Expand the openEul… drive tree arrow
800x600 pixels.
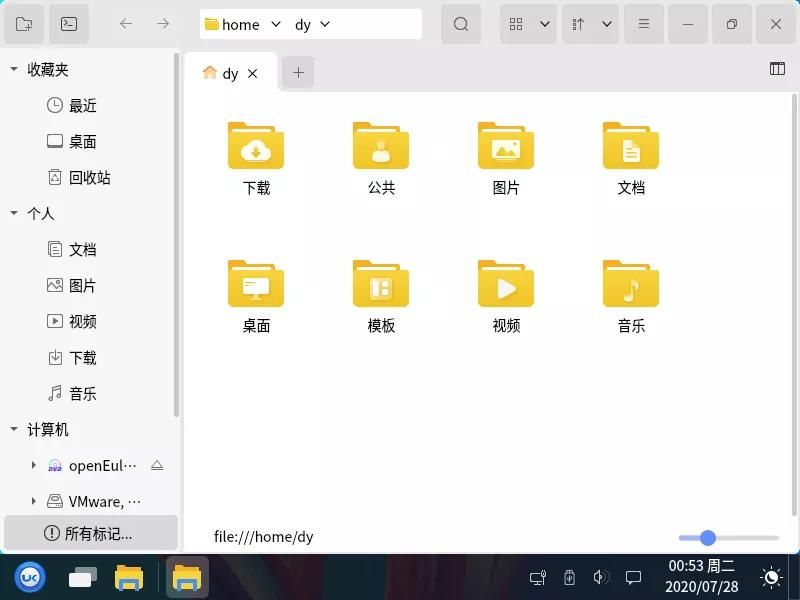34,465
